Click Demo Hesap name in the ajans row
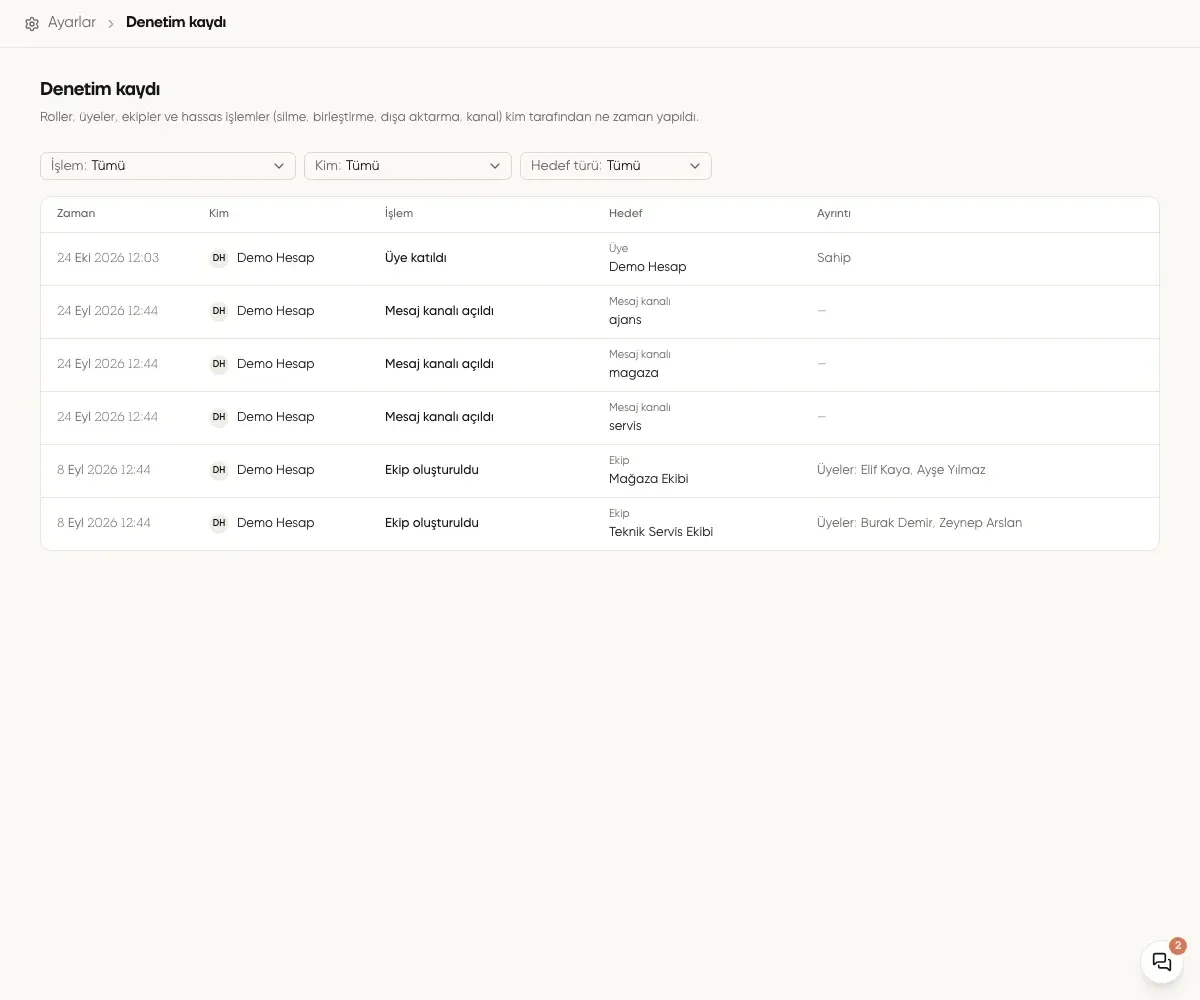1200x1000 pixels. coord(276,311)
